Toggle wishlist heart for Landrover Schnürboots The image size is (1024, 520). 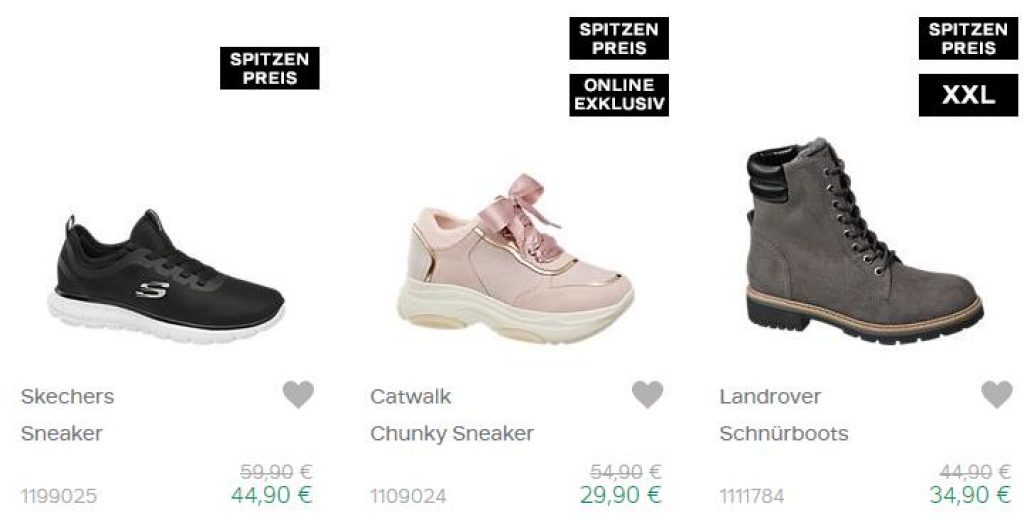[997, 395]
